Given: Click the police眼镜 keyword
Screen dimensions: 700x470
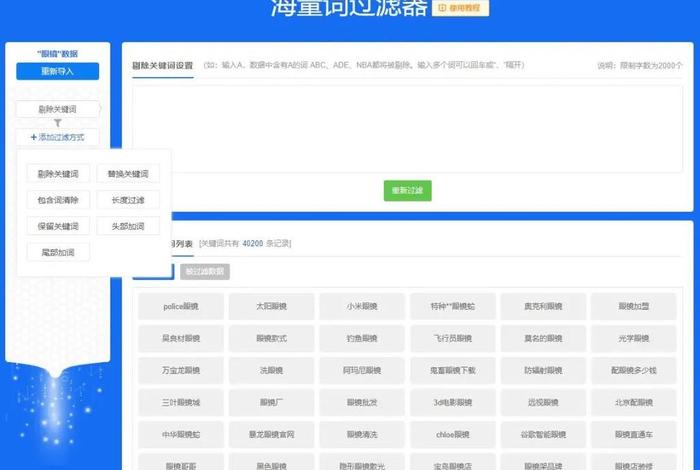Looking at the screenshot, I should 181,306.
